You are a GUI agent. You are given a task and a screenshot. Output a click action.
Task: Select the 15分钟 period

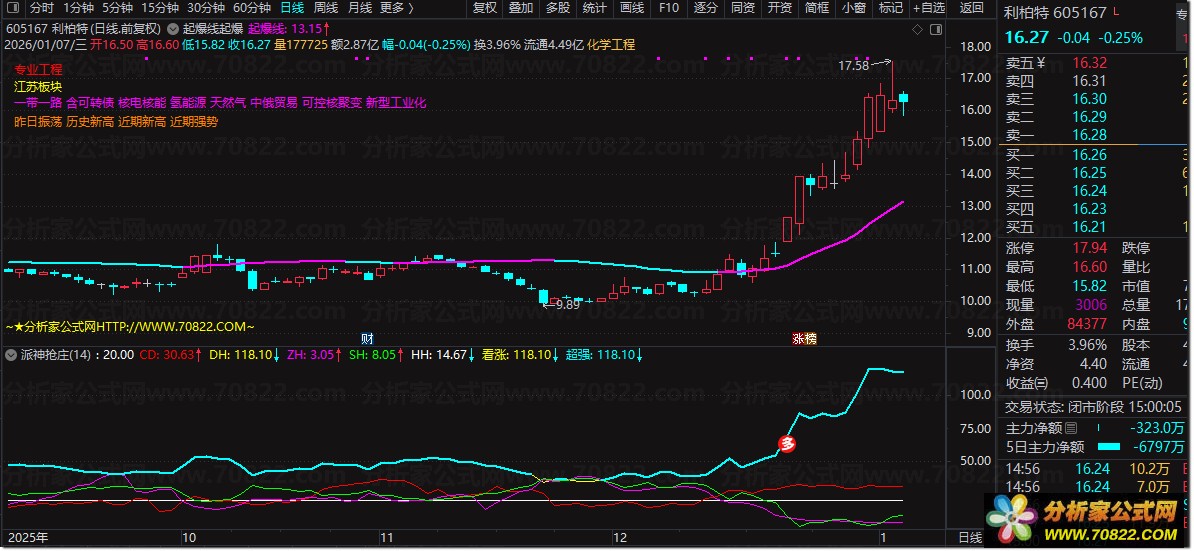pyautogui.click(x=160, y=8)
